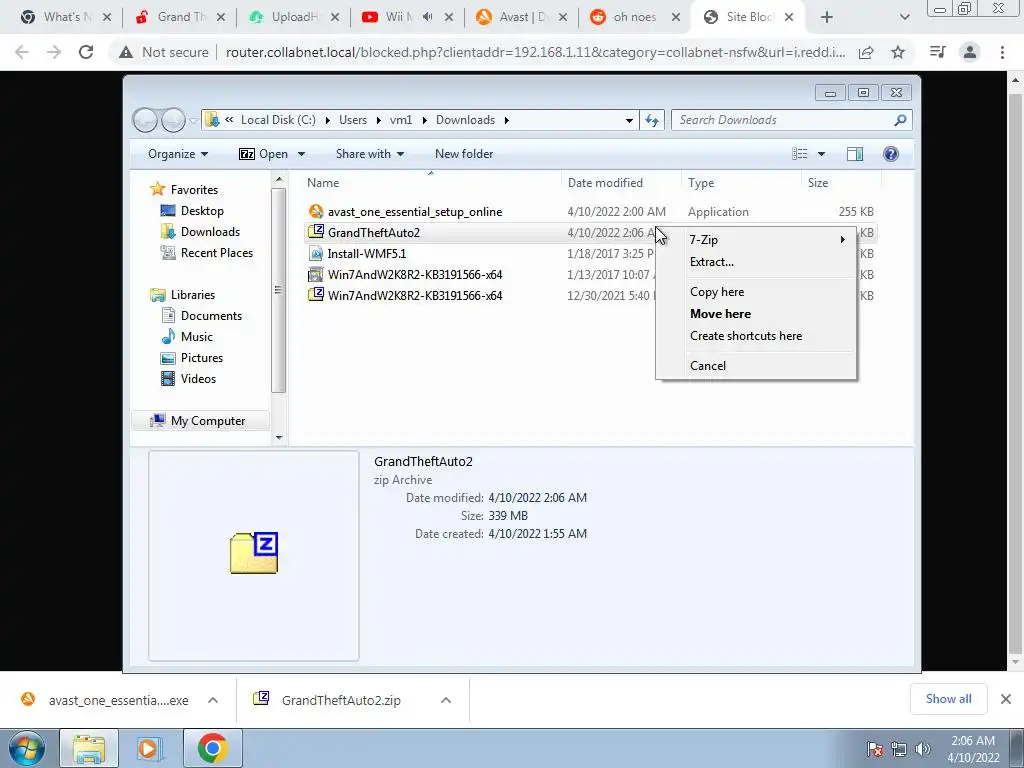1024x768 pixels.
Task: Click the navigation pane scrollbar down arrow
Action: point(279,438)
